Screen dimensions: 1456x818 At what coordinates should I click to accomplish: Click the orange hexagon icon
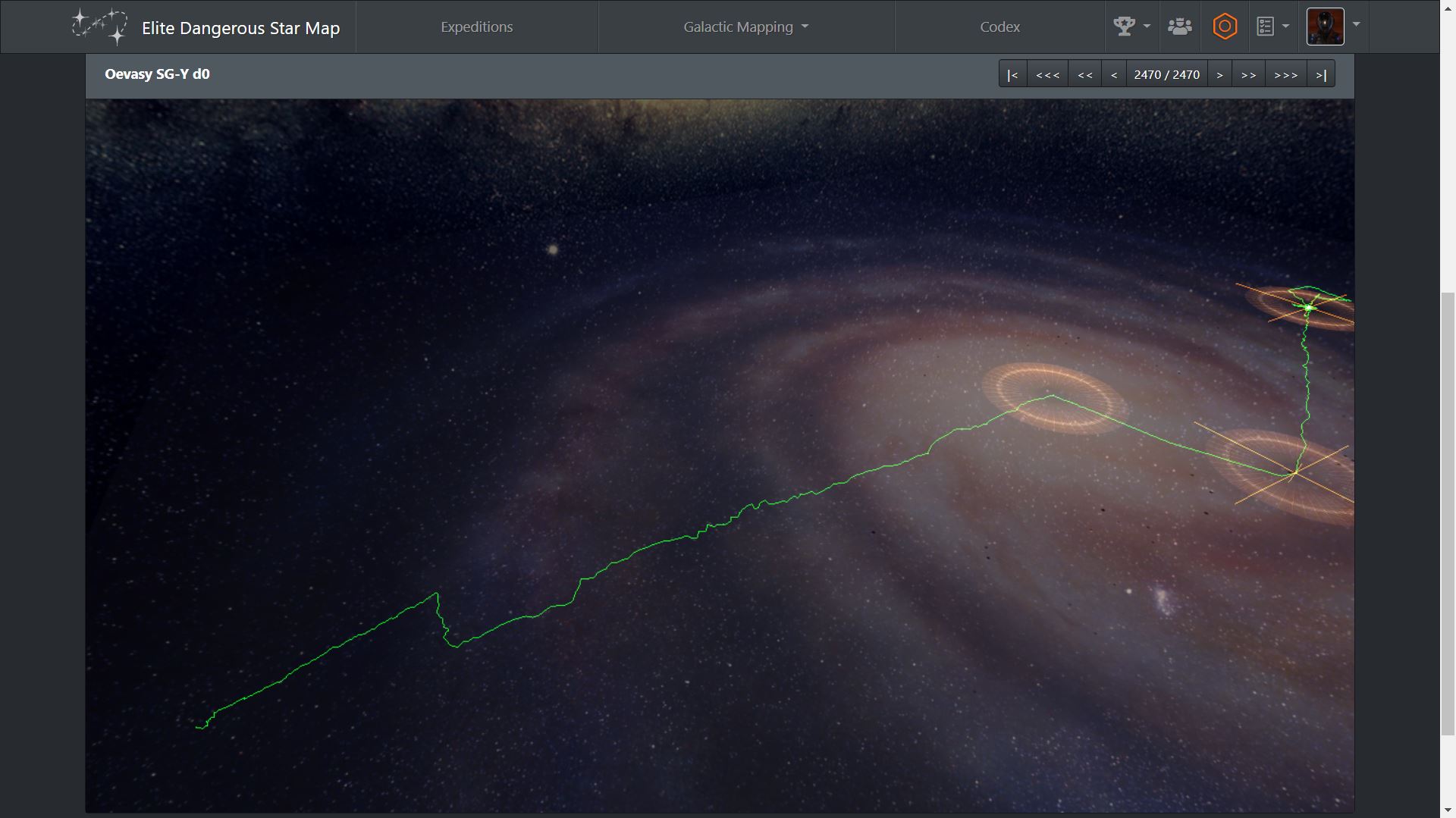click(1225, 27)
